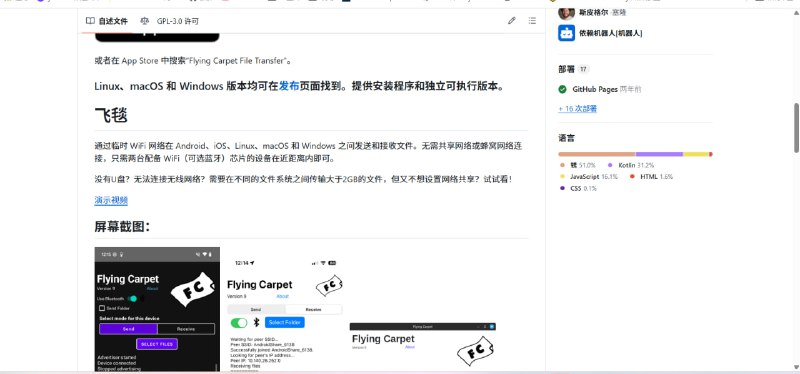Click FC carpet logo in iOS screenshot
Screen dimensions: 800x374
click(329, 285)
